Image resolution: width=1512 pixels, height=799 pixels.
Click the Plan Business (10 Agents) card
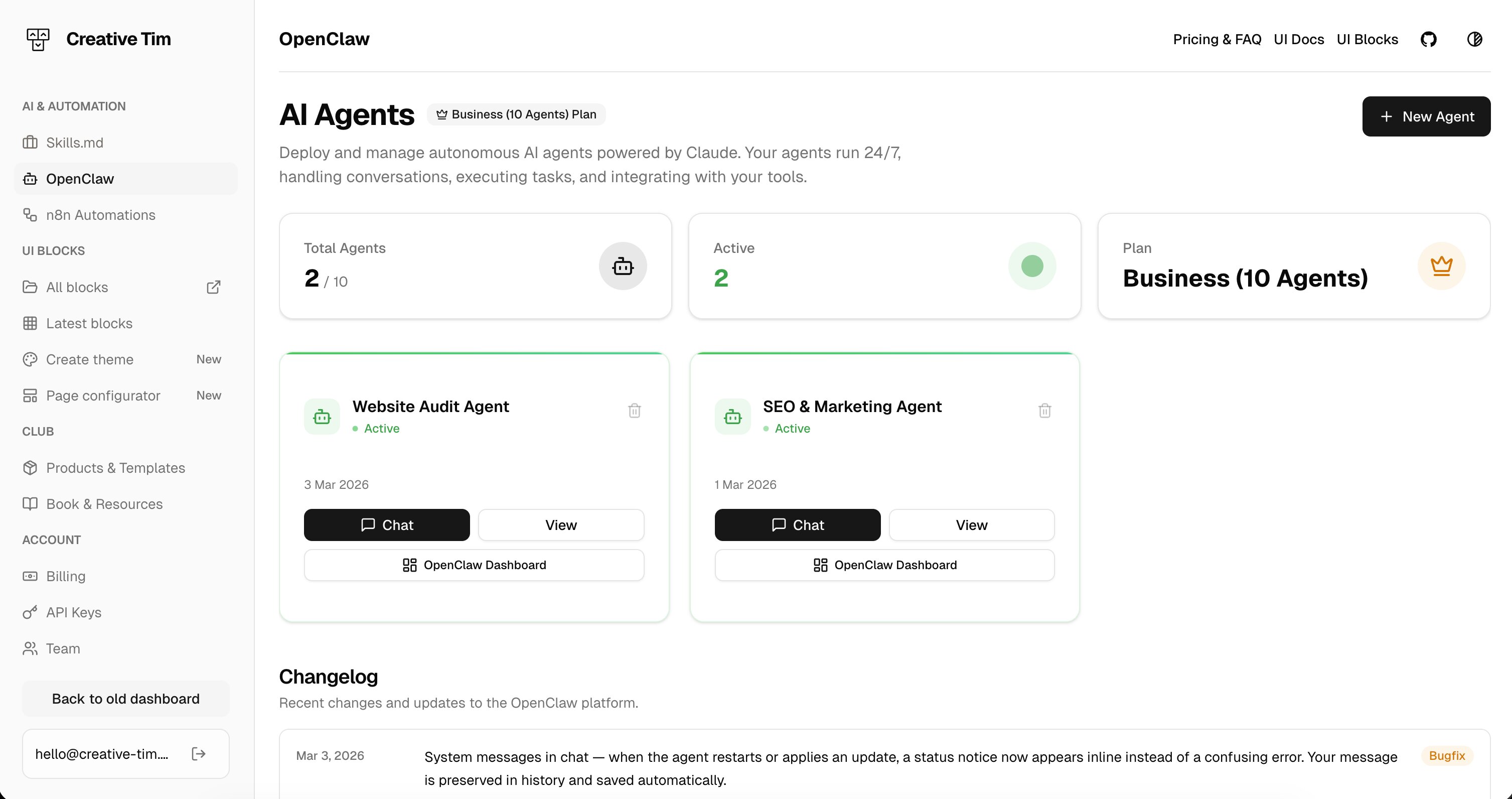(1294, 266)
